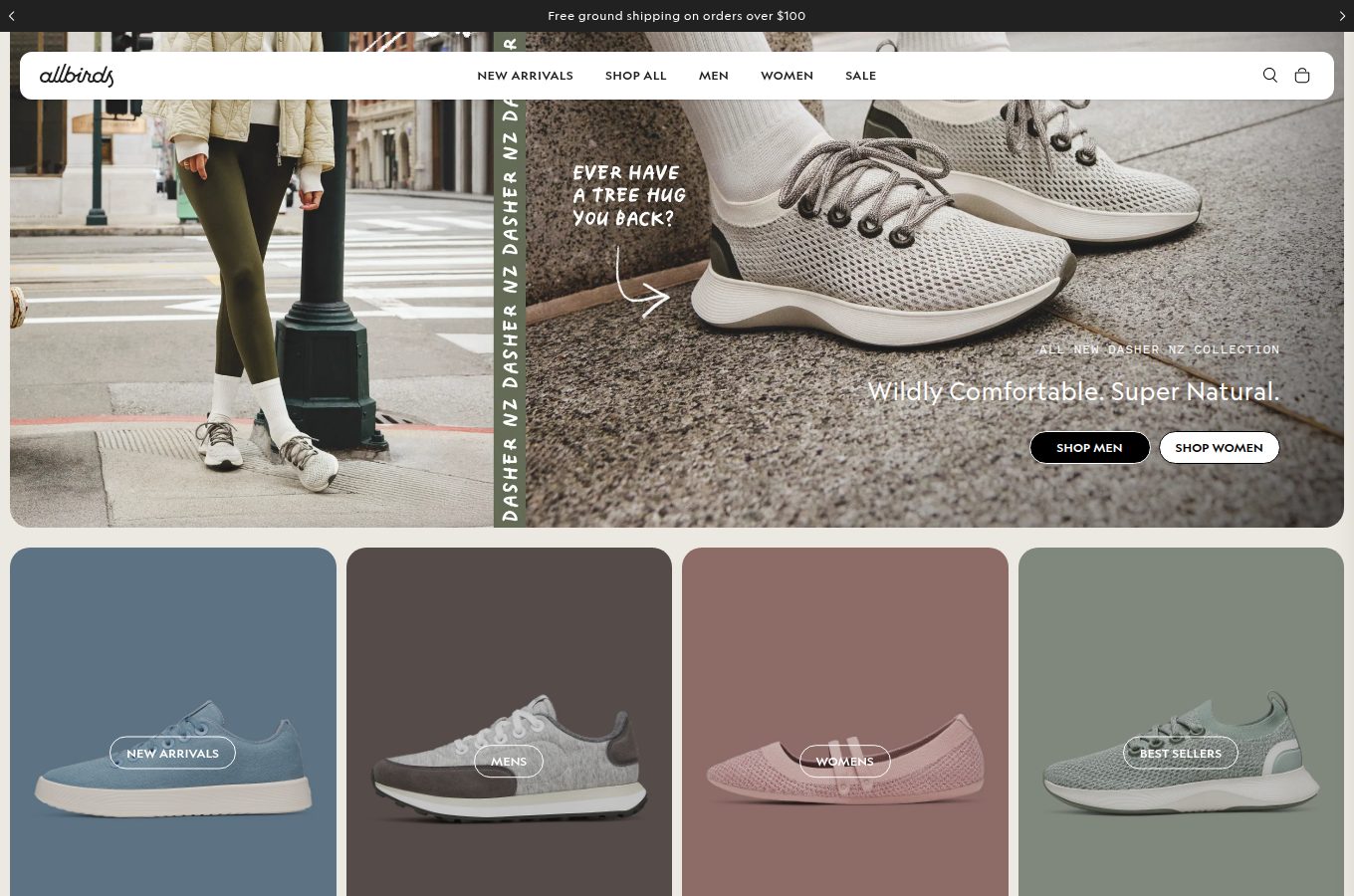Go to the Sale section

pyautogui.click(x=860, y=76)
